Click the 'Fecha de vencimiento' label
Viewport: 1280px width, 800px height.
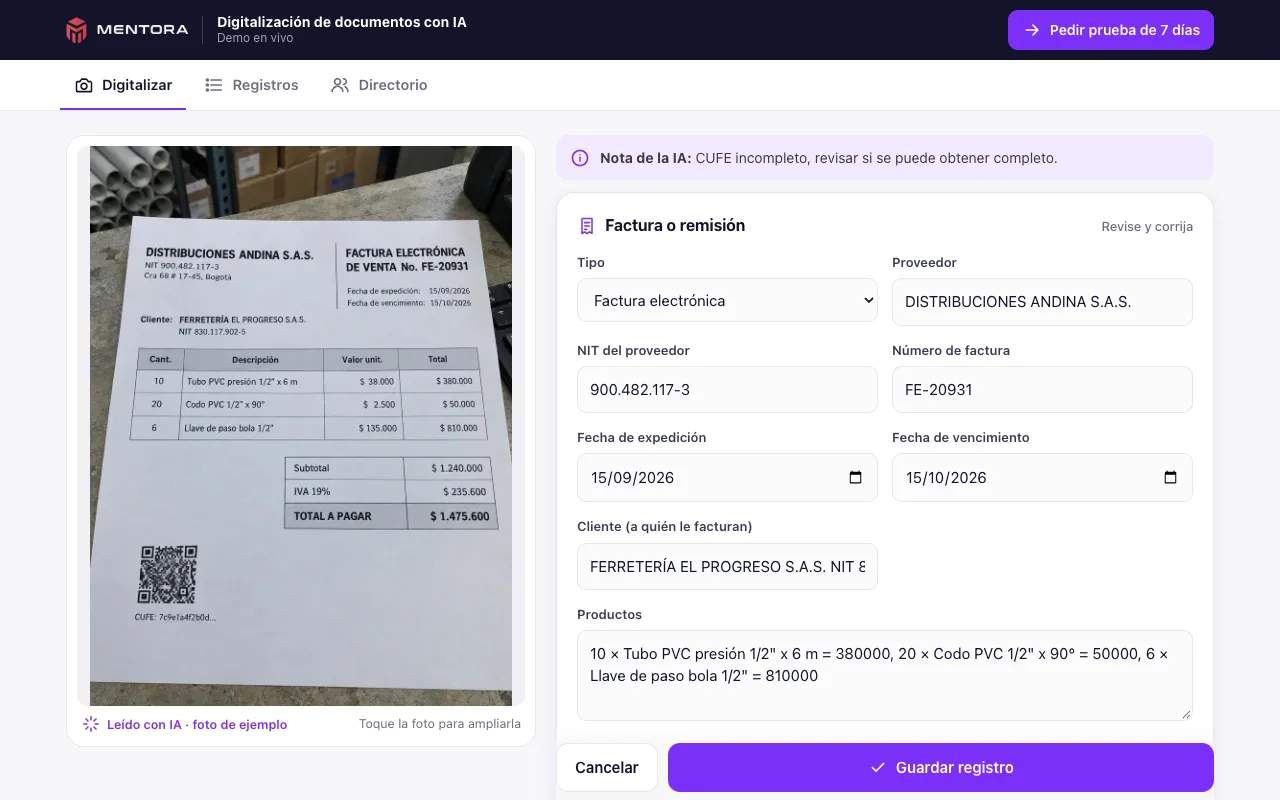[x=961, y=438]
